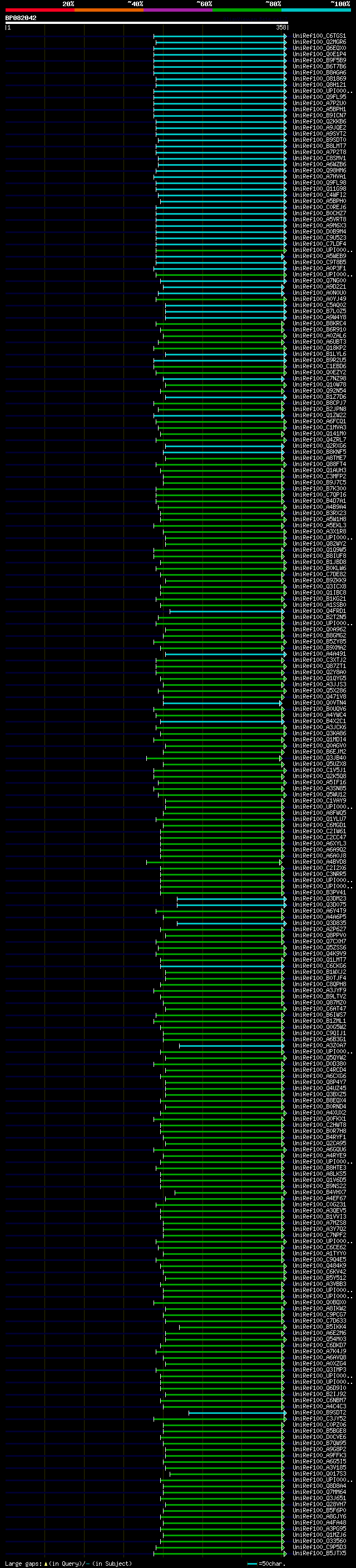Select hit label UniRef100_A5IF16
The image size is (356, 1568).
click(319, 782)
